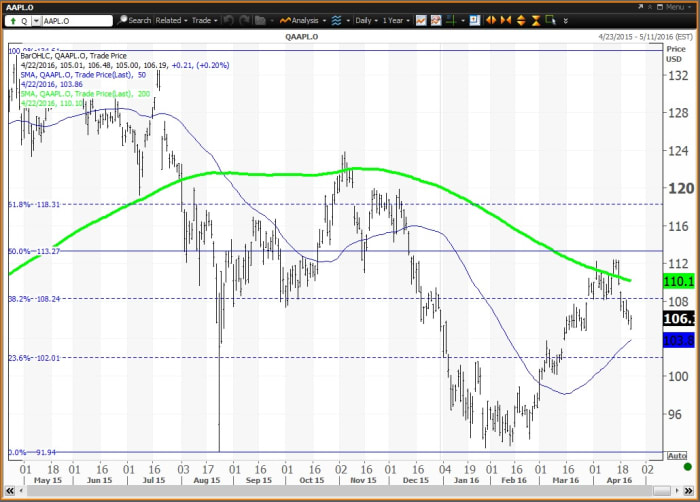Click the date range 4/23/2015 - 5/11/2016 text

tap(645, 37)
